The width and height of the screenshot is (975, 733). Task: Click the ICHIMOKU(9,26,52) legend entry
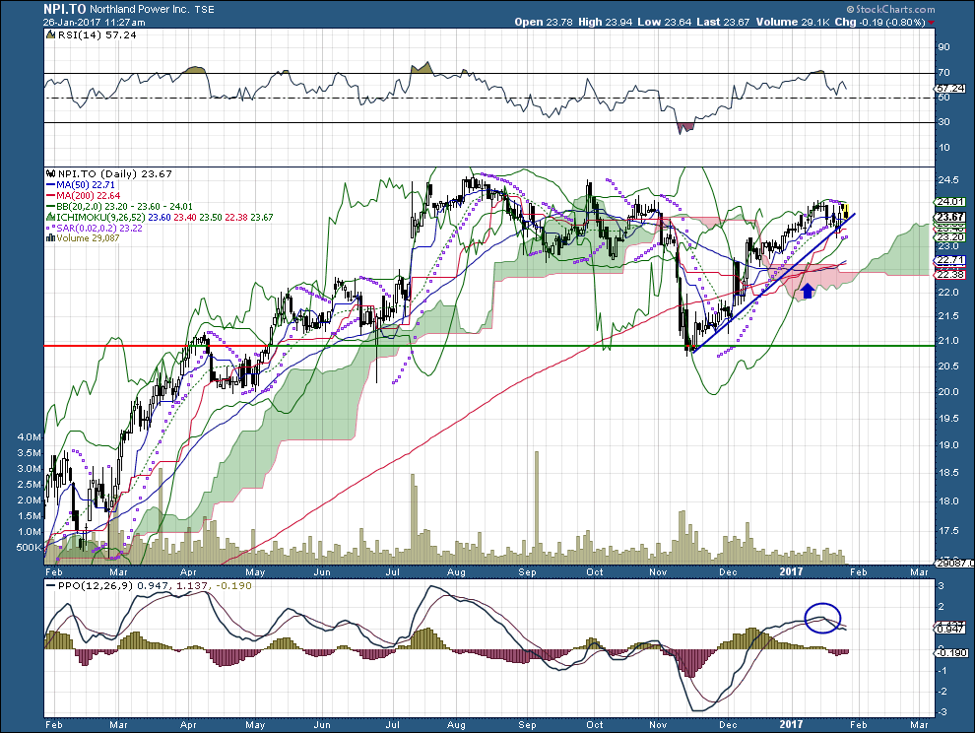165,218
